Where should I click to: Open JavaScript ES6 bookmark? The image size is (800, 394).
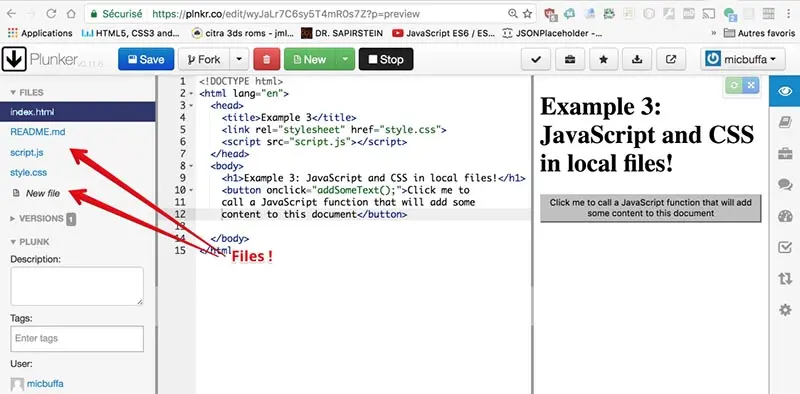444,33
